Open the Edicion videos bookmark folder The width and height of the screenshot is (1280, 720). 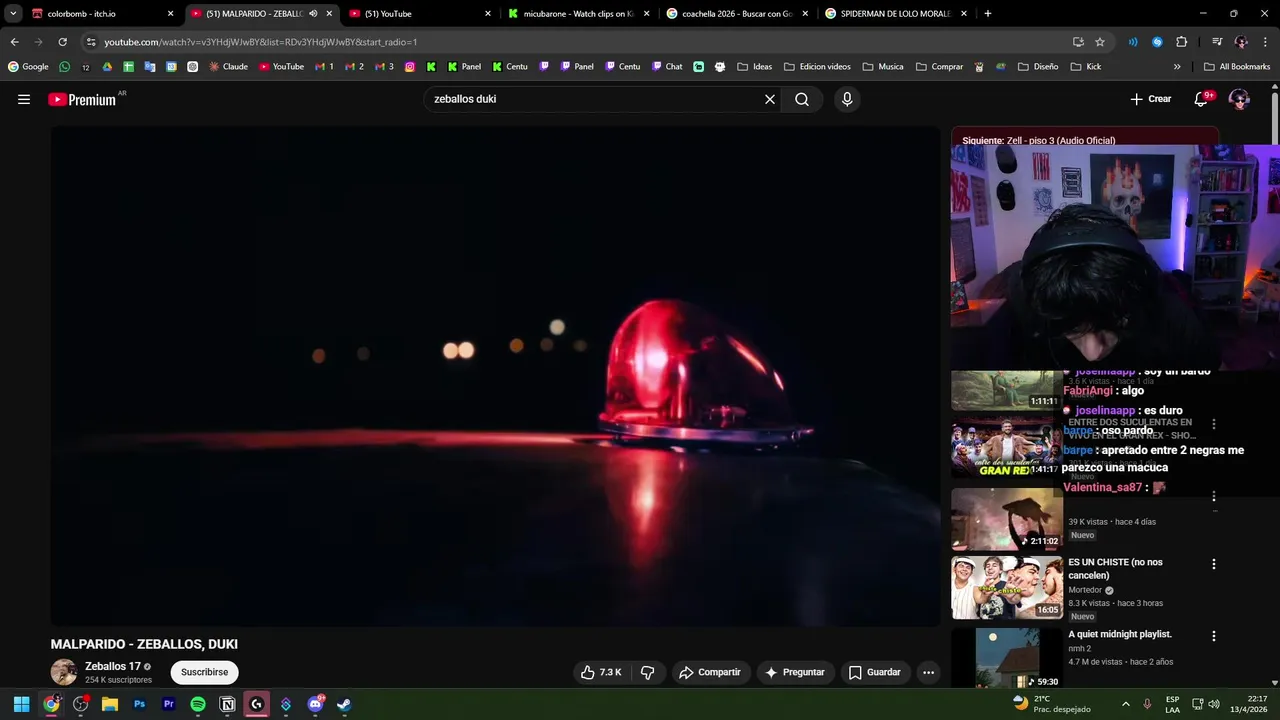point(817,67)
